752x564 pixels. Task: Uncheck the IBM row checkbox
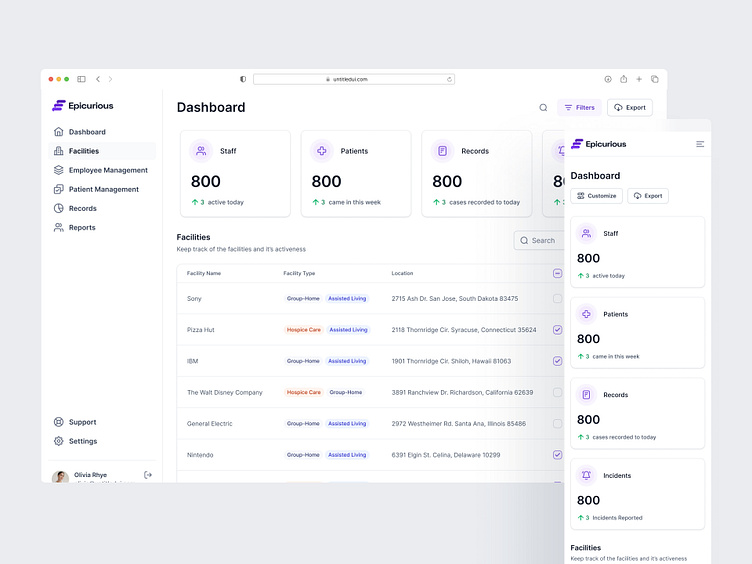557,361
